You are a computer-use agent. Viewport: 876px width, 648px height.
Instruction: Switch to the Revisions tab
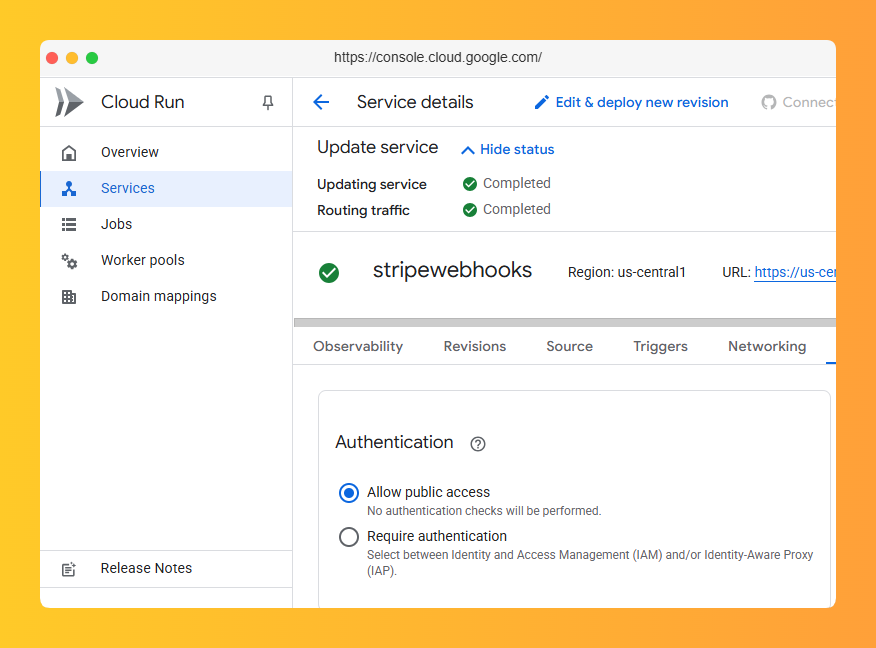[x=474, y=346]
